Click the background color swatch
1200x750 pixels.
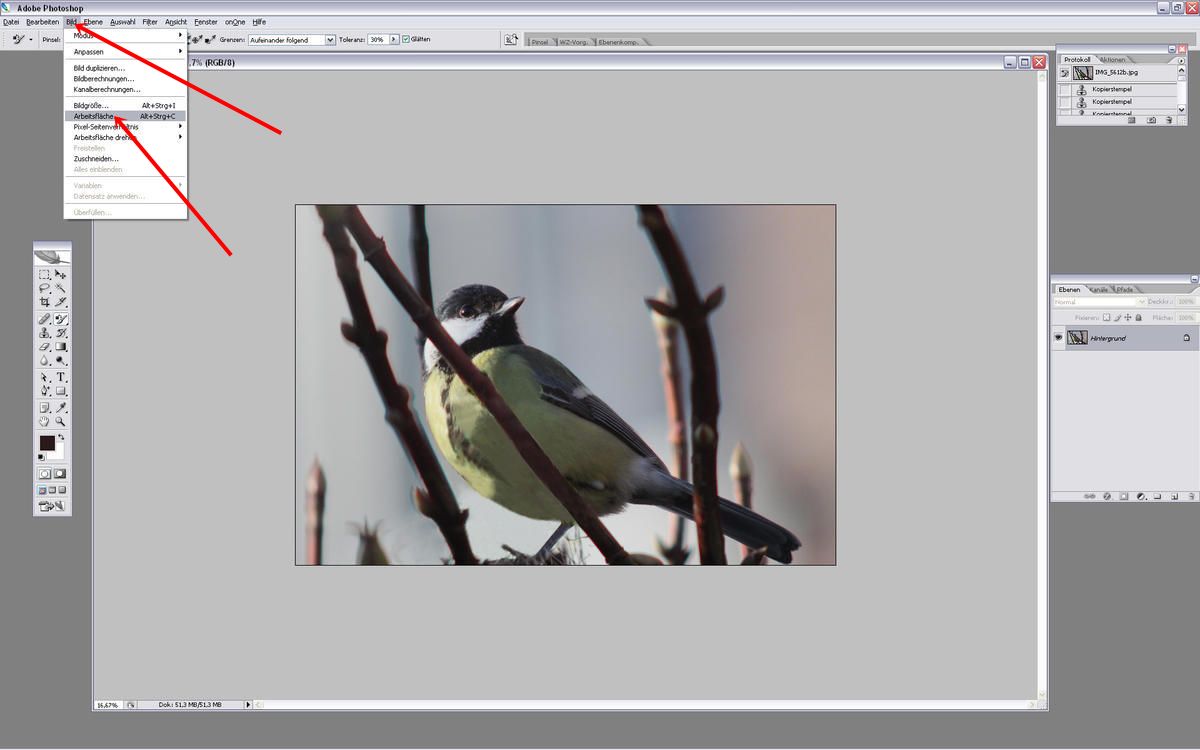point(58,453)
